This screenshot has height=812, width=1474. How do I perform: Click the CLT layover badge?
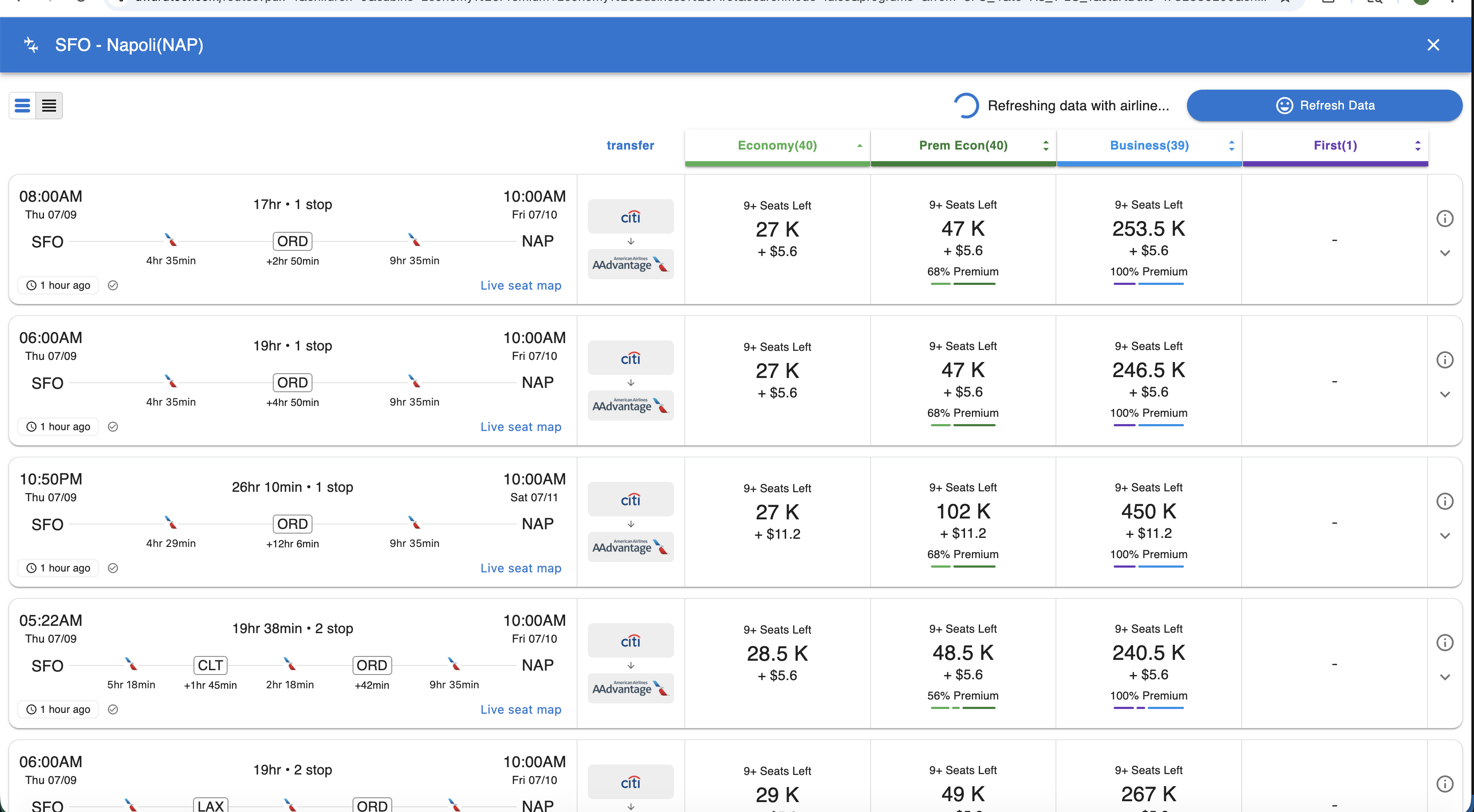(210, 665)
